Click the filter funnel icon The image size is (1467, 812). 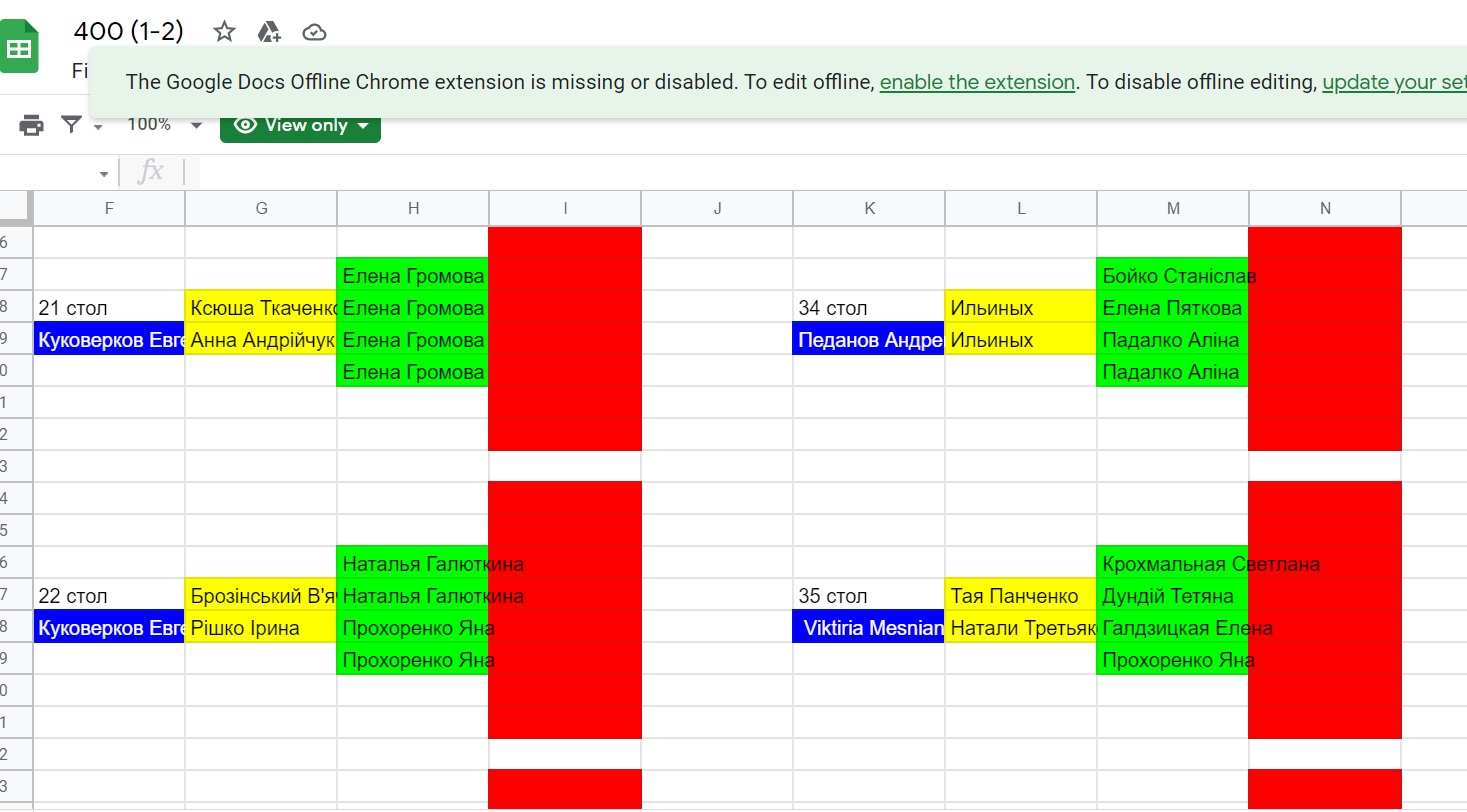tap(71, 125)
